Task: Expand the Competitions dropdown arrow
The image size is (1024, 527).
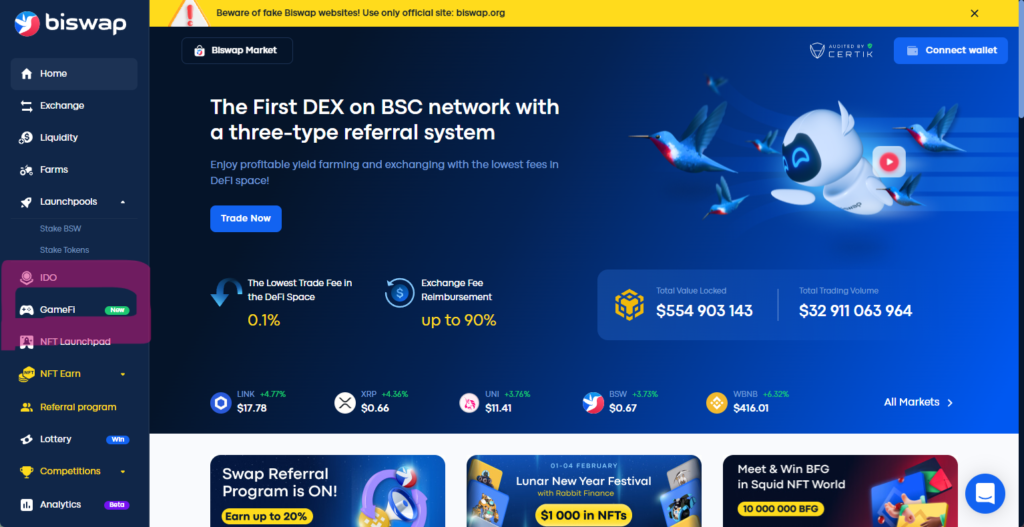Action: click(123, 471)
